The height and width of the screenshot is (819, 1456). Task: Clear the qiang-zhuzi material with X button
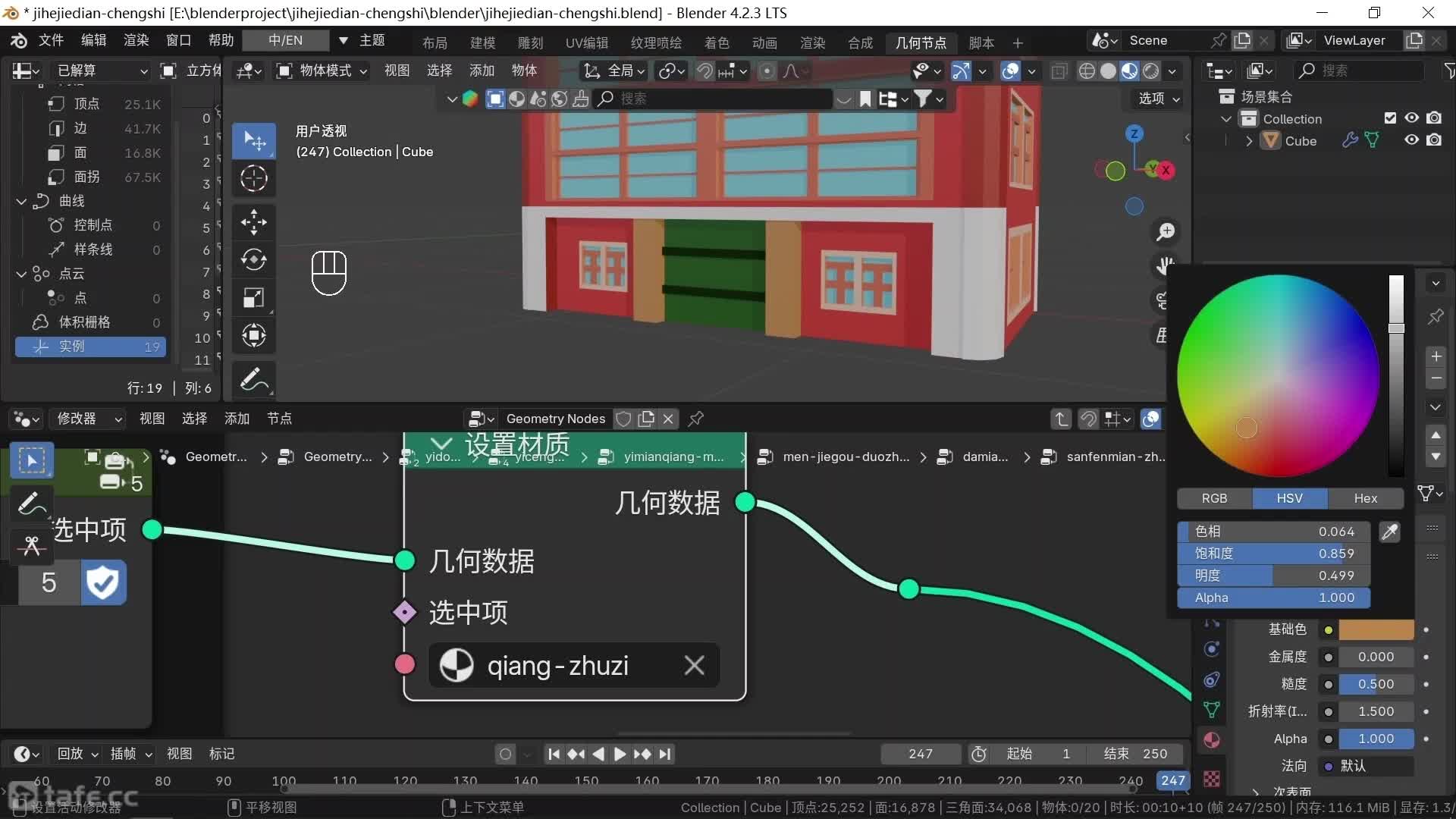coord(694,666)
